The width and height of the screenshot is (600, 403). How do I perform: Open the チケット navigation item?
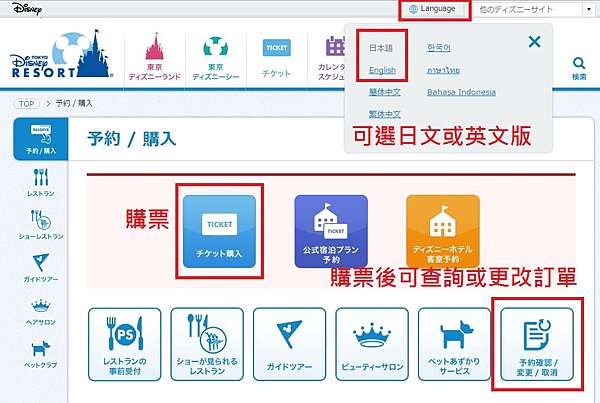click(x=276, y=58)
